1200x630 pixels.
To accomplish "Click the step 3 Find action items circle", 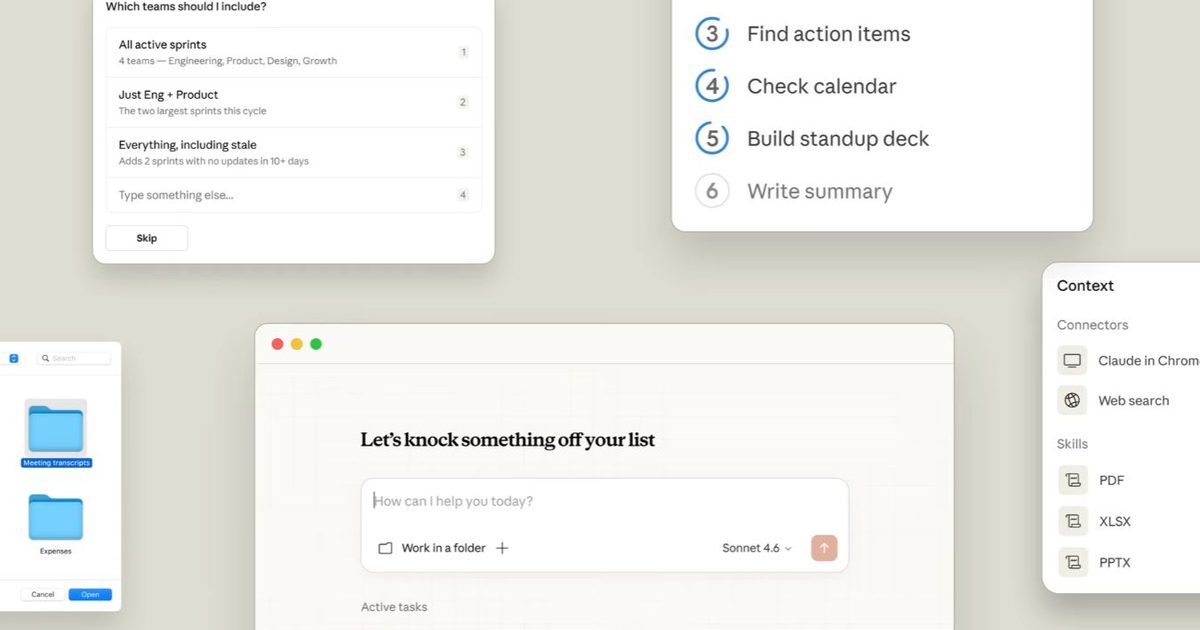I will pyautogui.click(x=710, y=33).
